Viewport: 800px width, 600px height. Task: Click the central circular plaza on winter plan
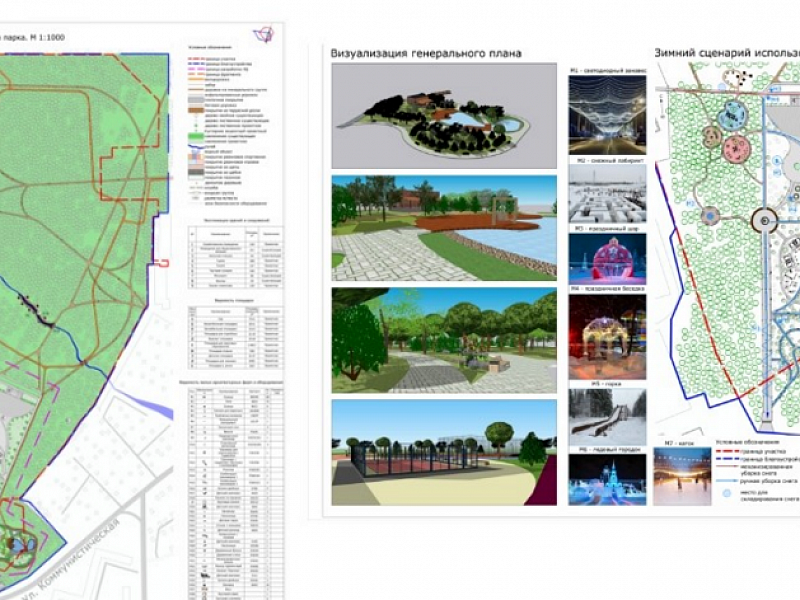763,221
